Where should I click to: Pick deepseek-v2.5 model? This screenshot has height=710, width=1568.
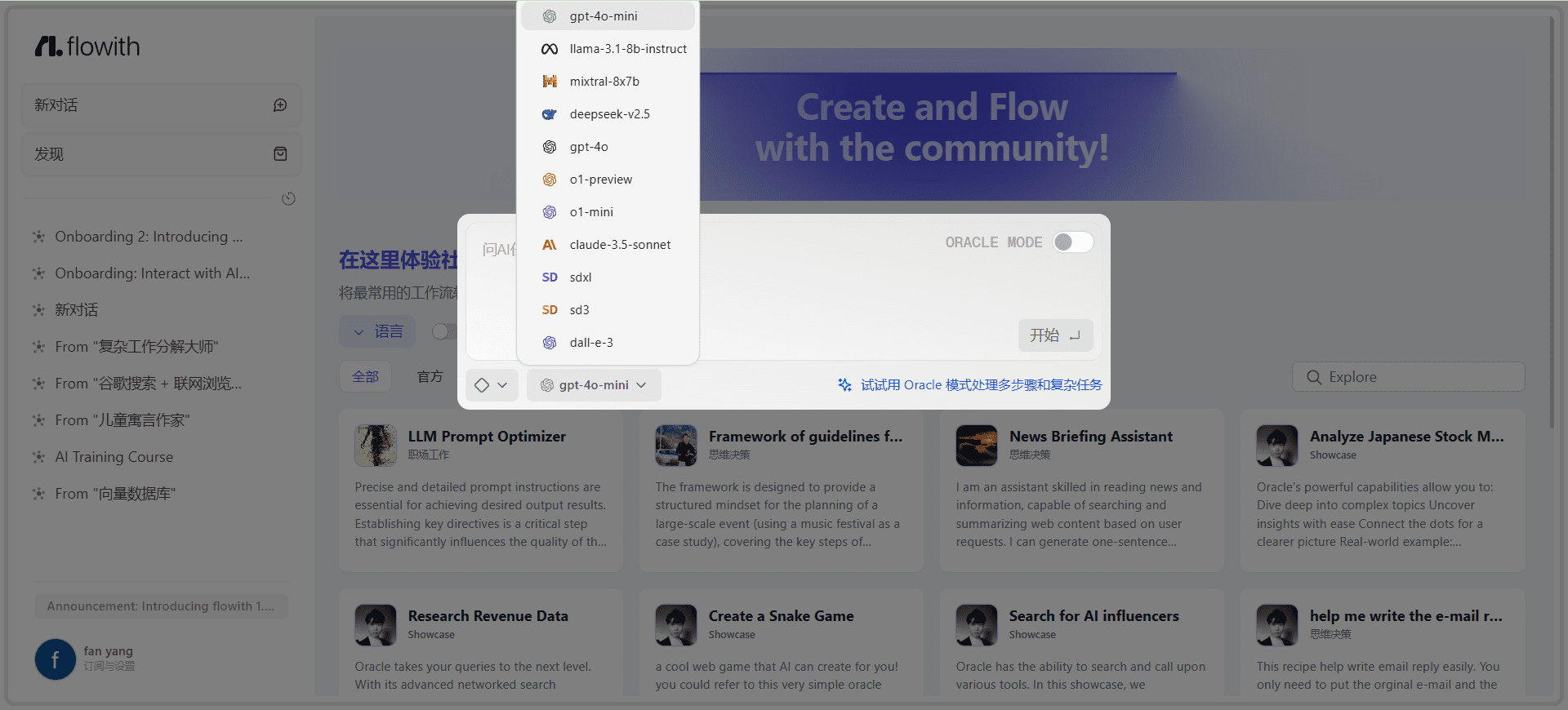pyautogui.click(x=608, y=114)
